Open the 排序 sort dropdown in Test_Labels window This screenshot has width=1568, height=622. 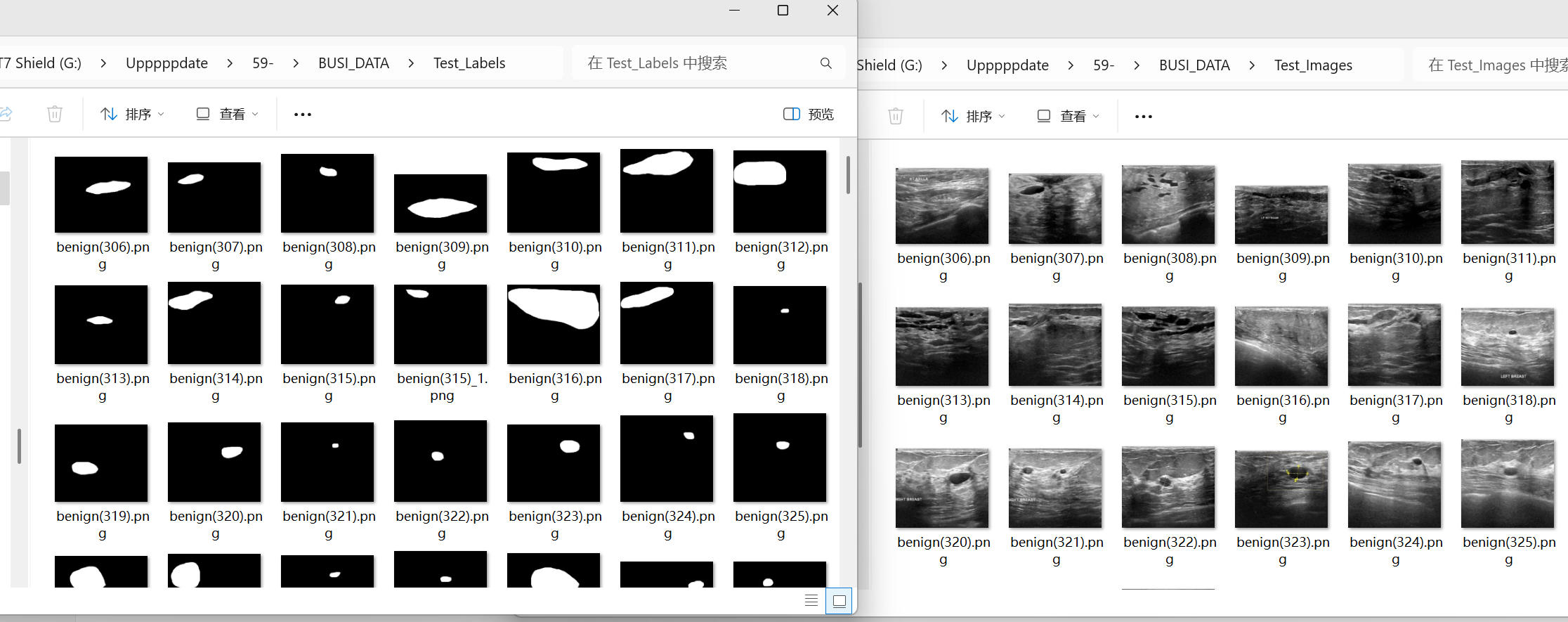[133, 115]
